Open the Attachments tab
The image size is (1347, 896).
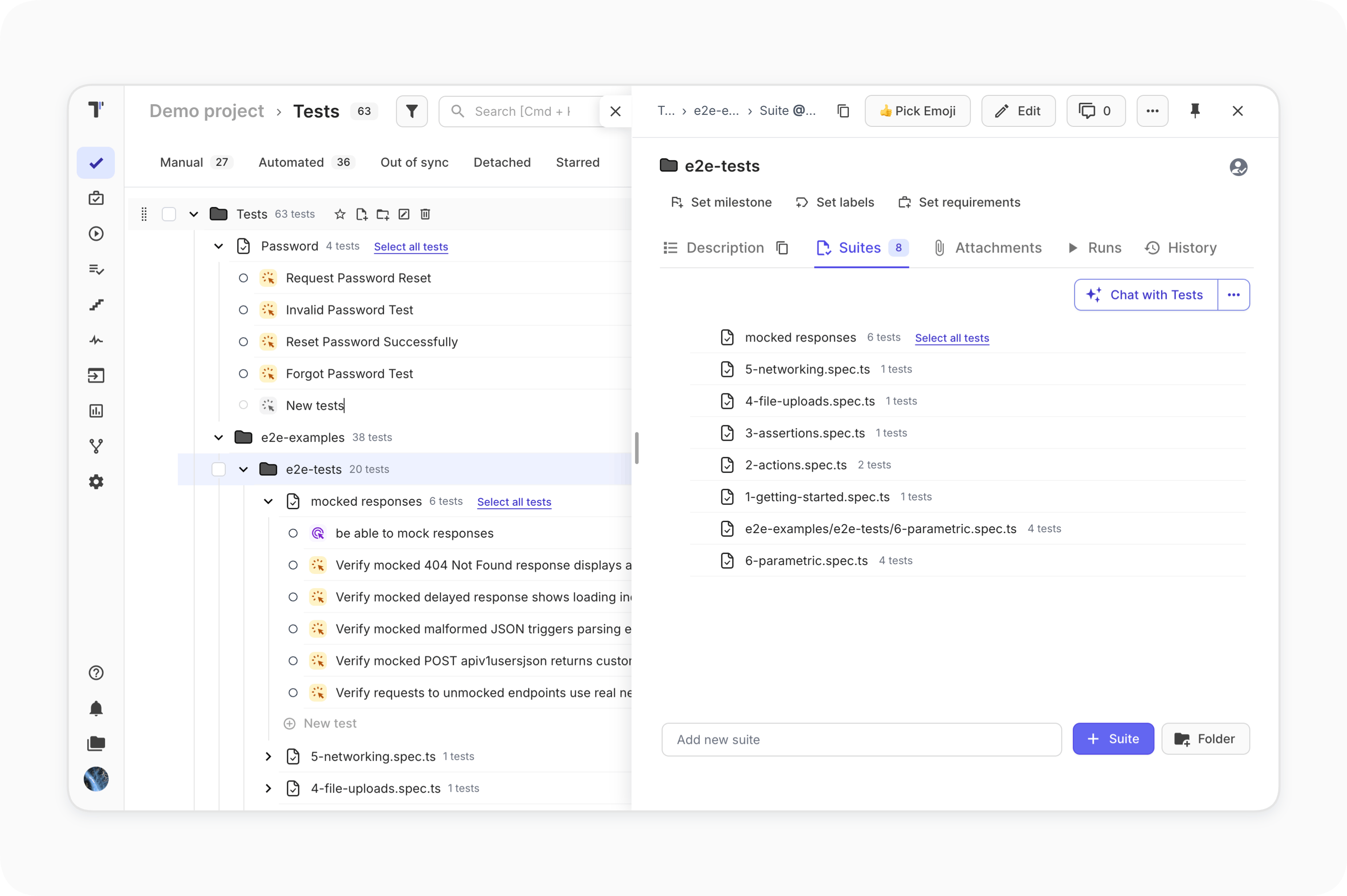[988, 248]
